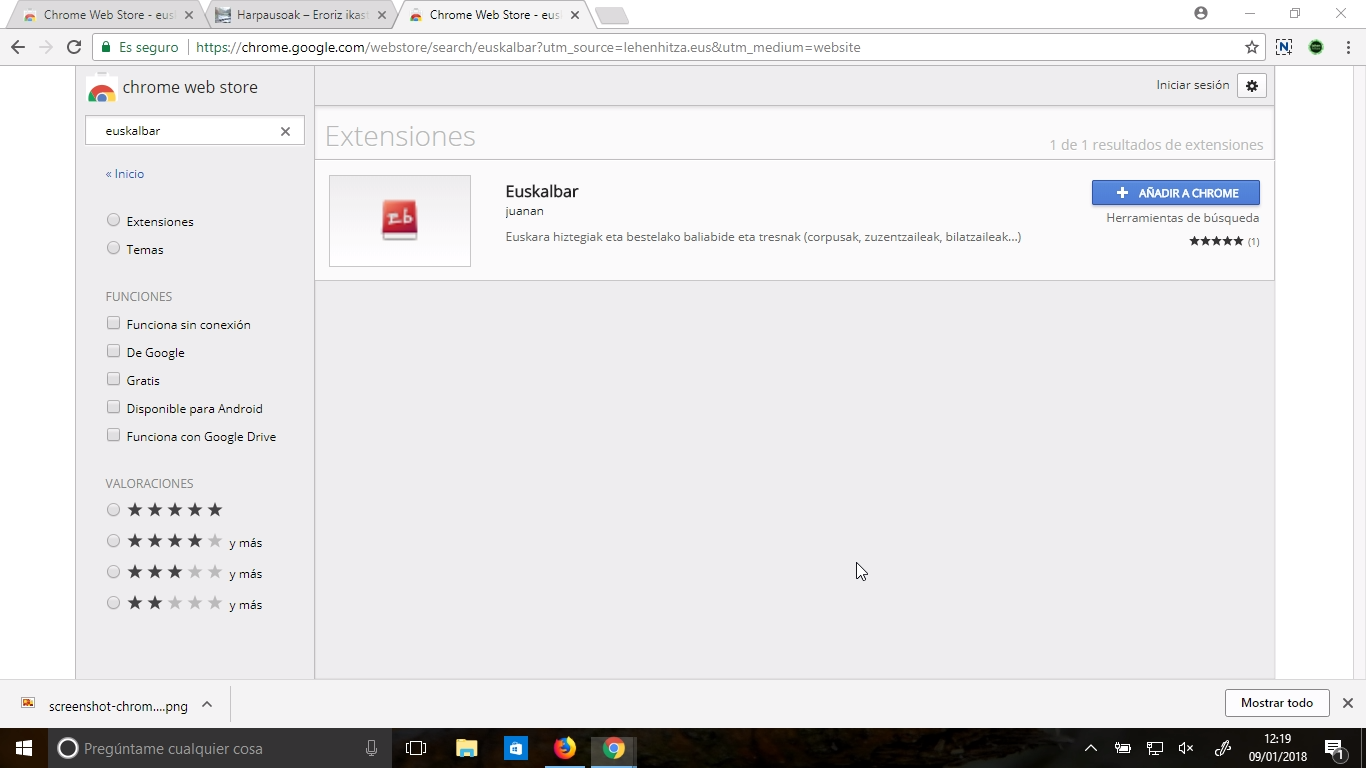This screenshot has width=1366, height=768.
Task: Open the Euskalbar extension thumbnail
Action: click(400, 221)
